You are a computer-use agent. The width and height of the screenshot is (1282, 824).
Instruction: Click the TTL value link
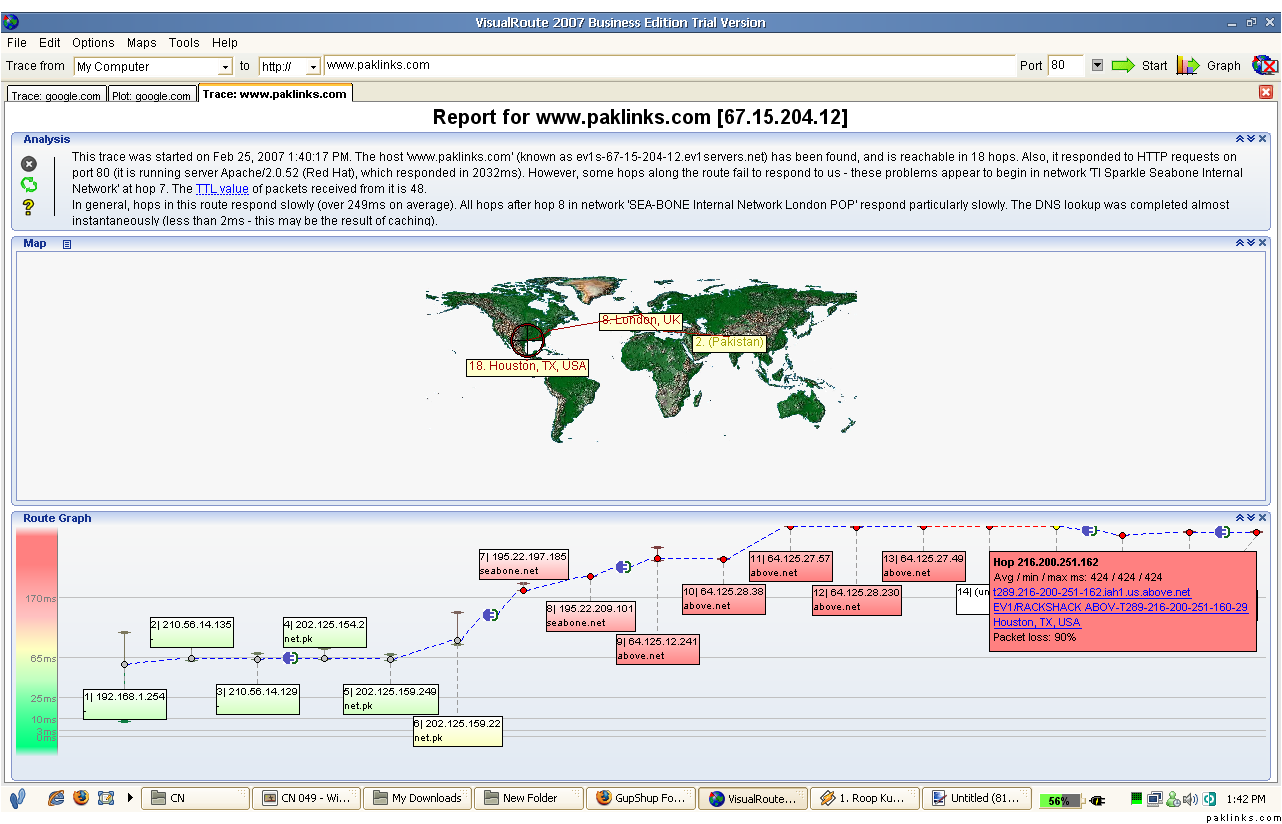tap(222, 189)
